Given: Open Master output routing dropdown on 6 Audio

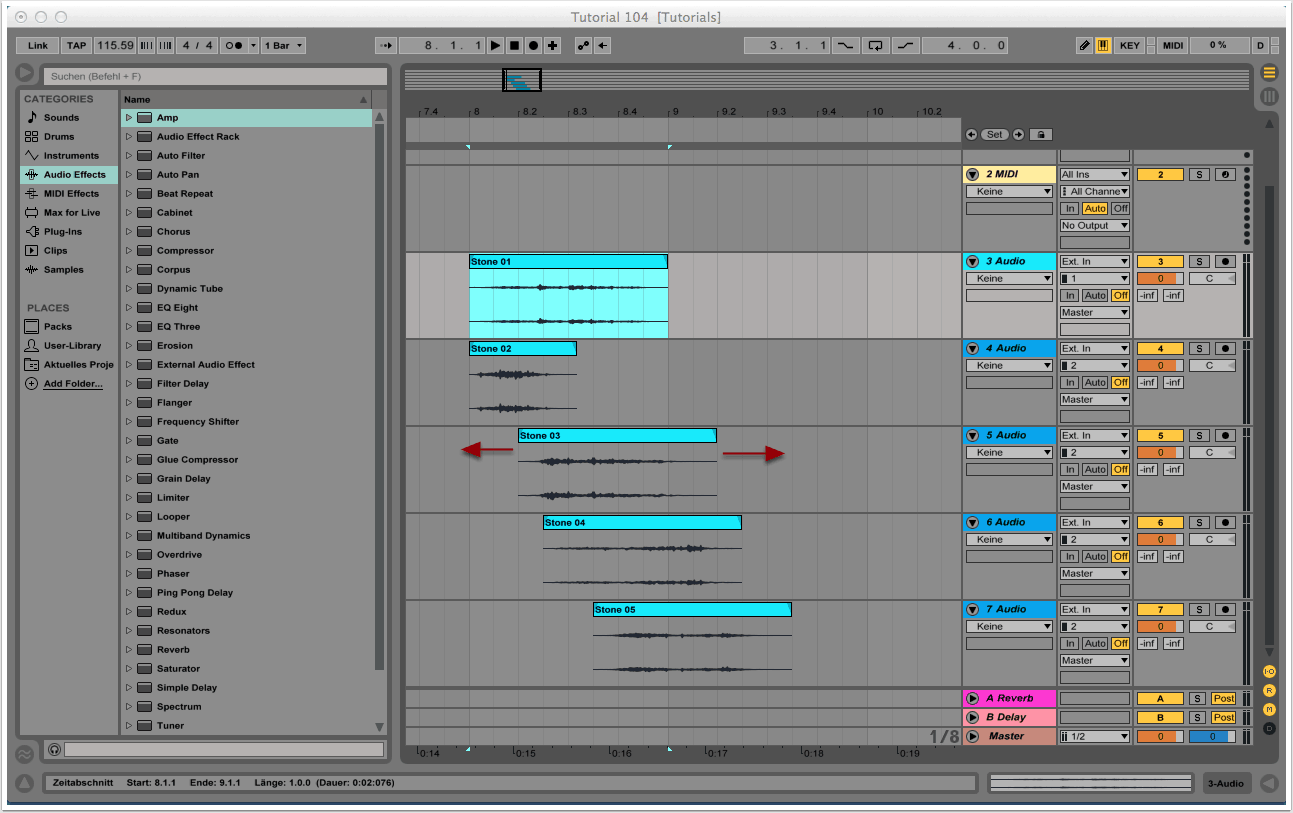Looking at the screenshot, I should click(1094, 573).
